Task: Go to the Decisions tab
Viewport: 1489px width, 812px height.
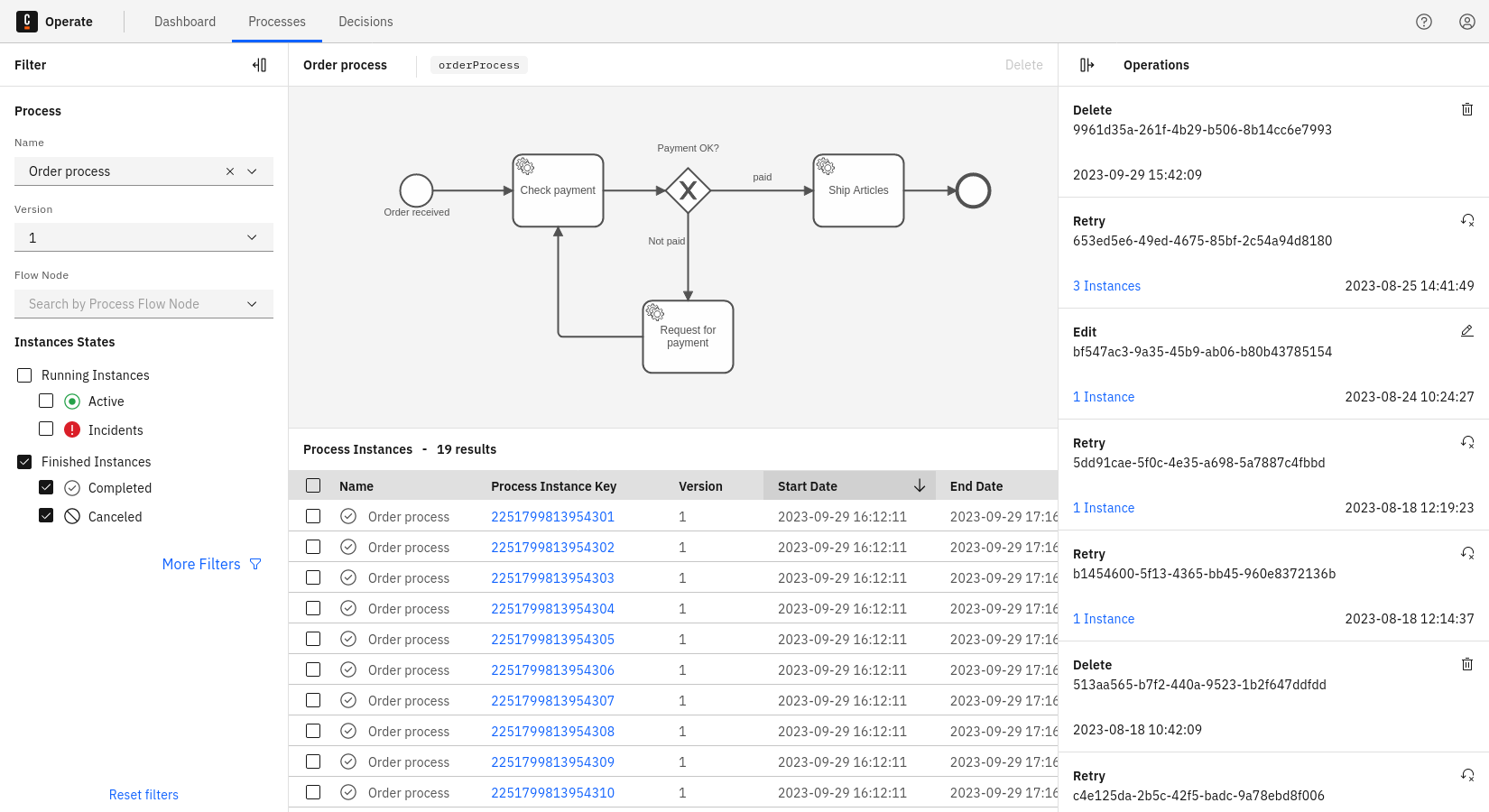Action: click(365, 22)
